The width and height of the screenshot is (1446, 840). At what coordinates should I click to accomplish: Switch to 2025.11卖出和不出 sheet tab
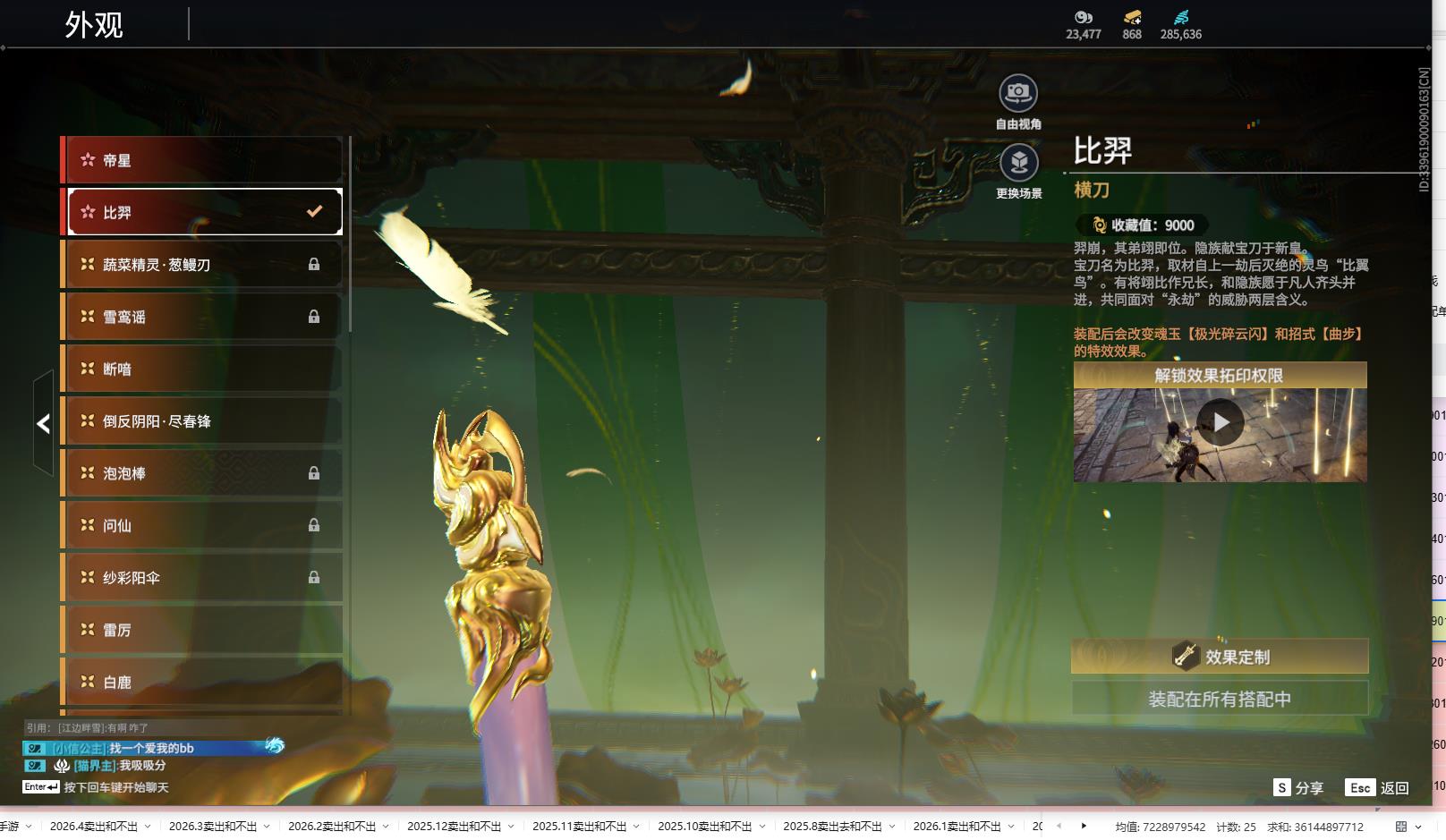[579, 827]
